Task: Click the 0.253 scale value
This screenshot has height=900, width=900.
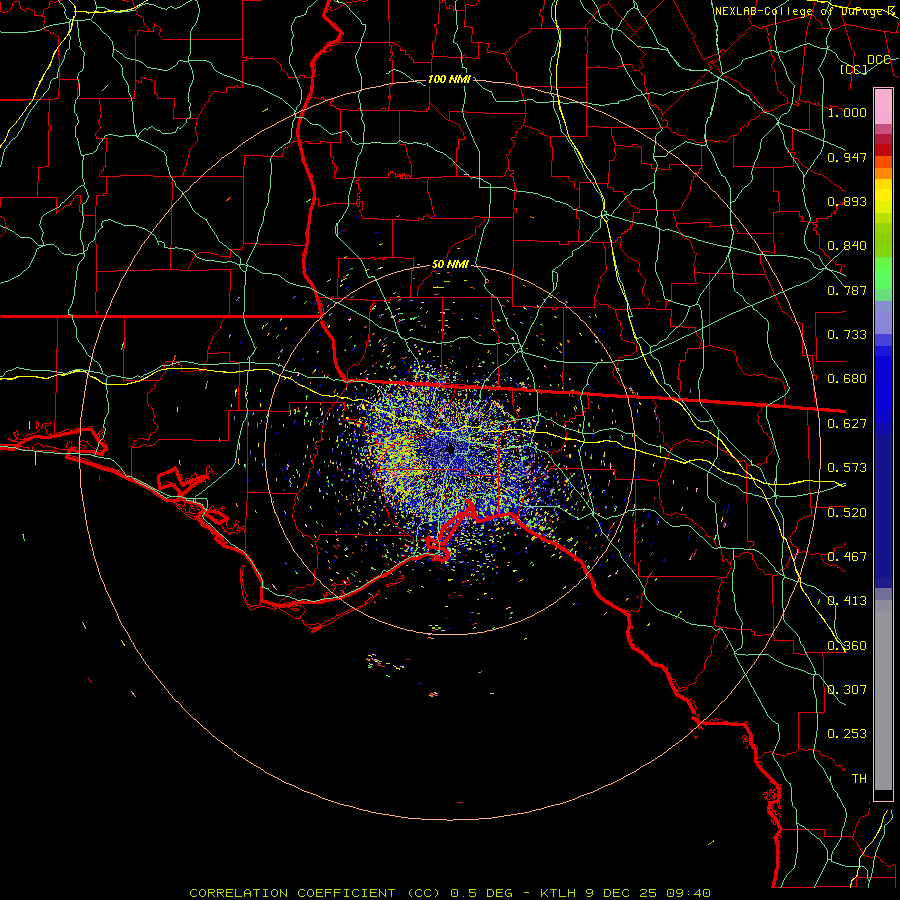Action: [847, 734]
